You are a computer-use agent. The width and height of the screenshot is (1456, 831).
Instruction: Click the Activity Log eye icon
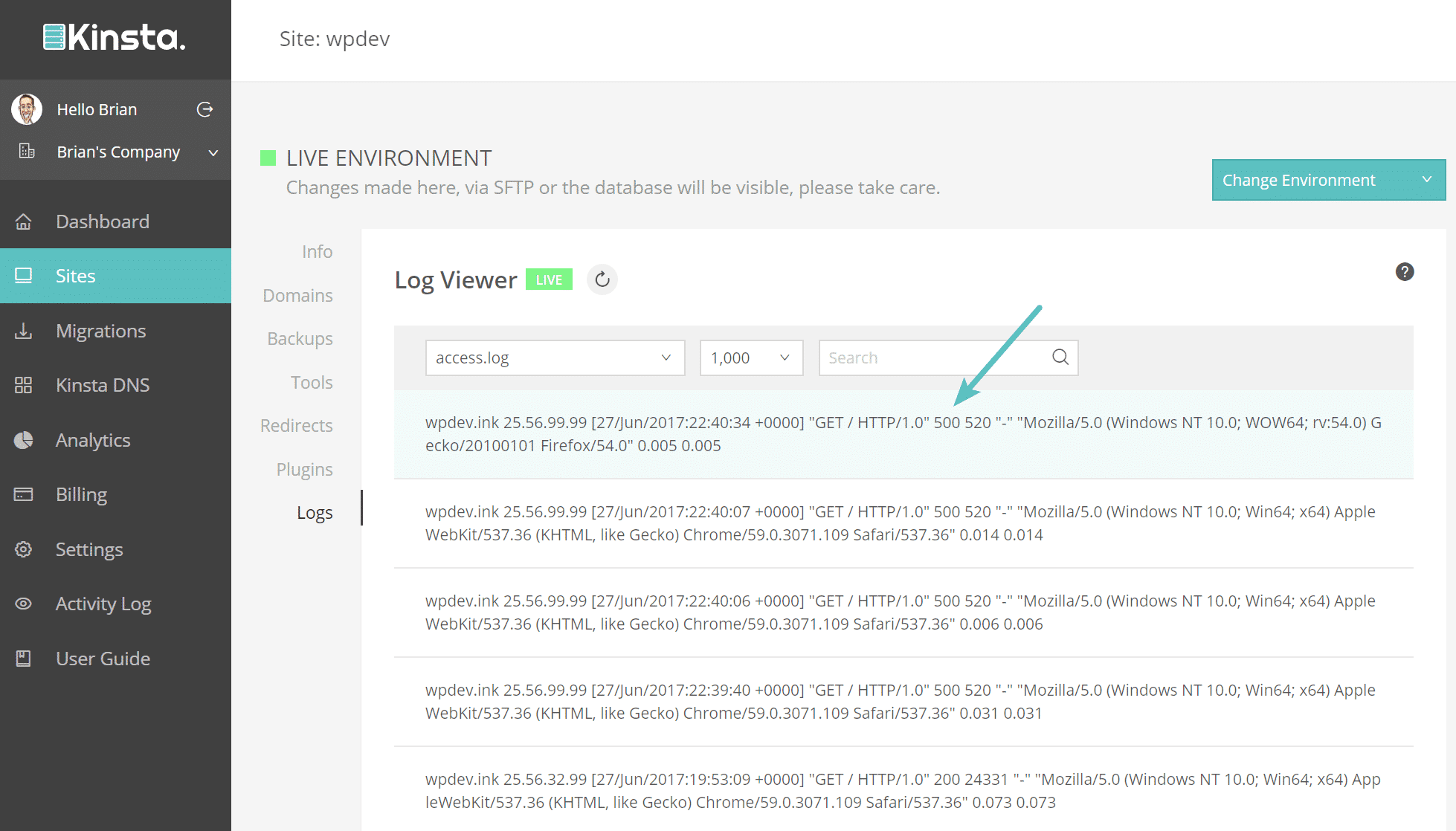24,604
